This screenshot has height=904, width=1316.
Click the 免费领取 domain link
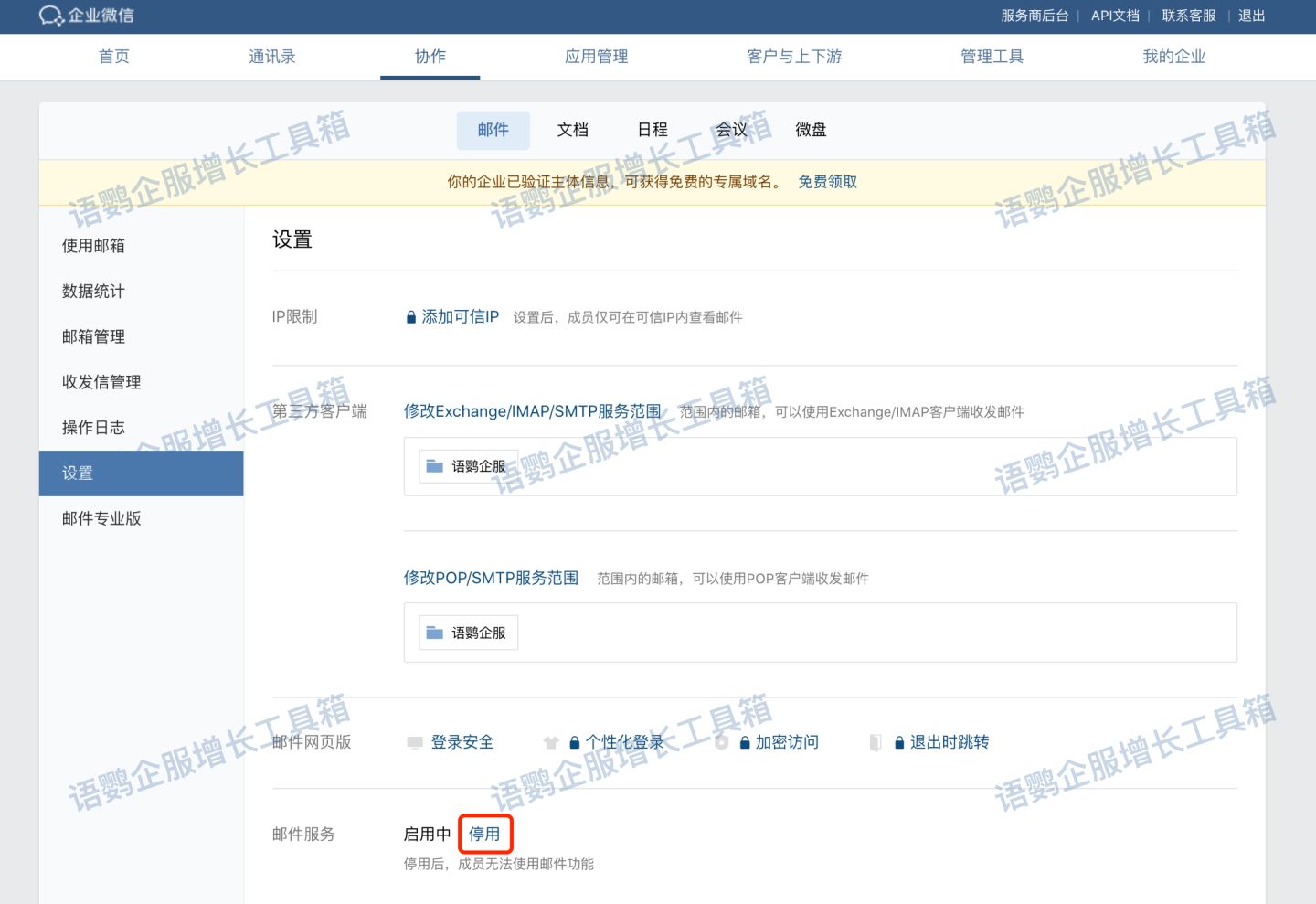827,182
